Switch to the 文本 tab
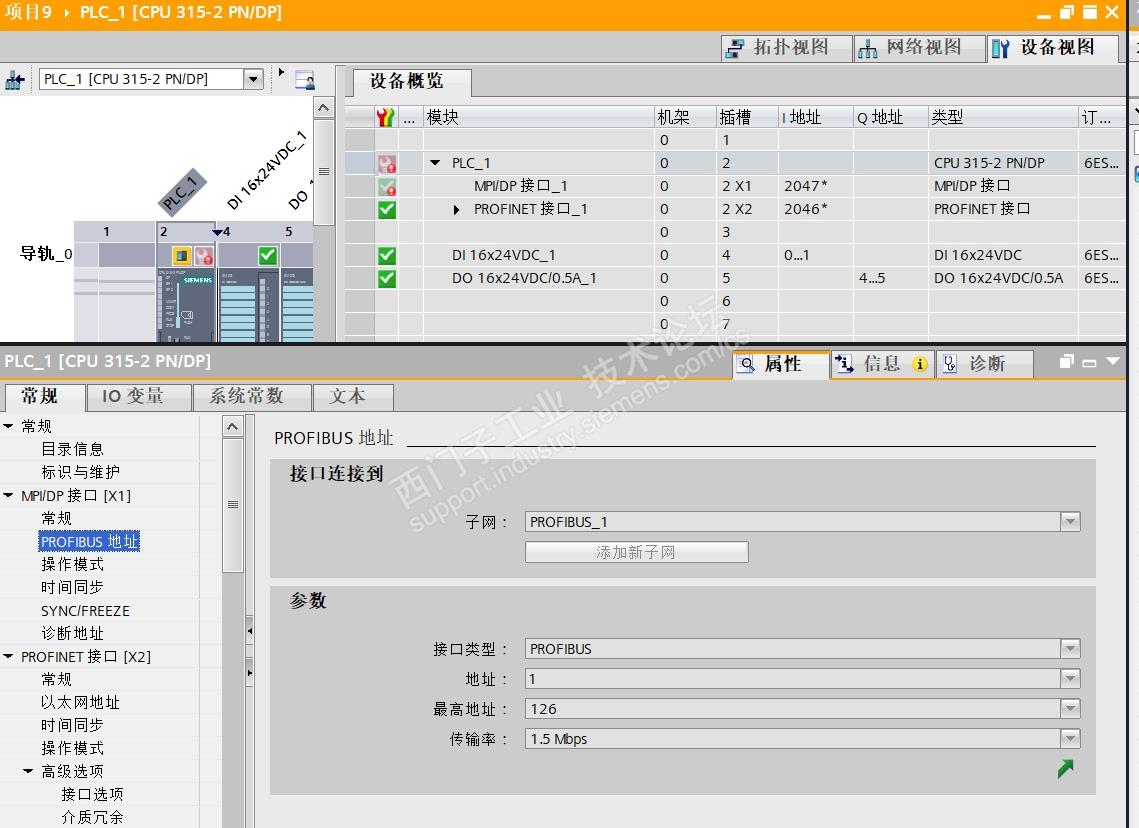The image size is (1139, 828). (352, 397)
